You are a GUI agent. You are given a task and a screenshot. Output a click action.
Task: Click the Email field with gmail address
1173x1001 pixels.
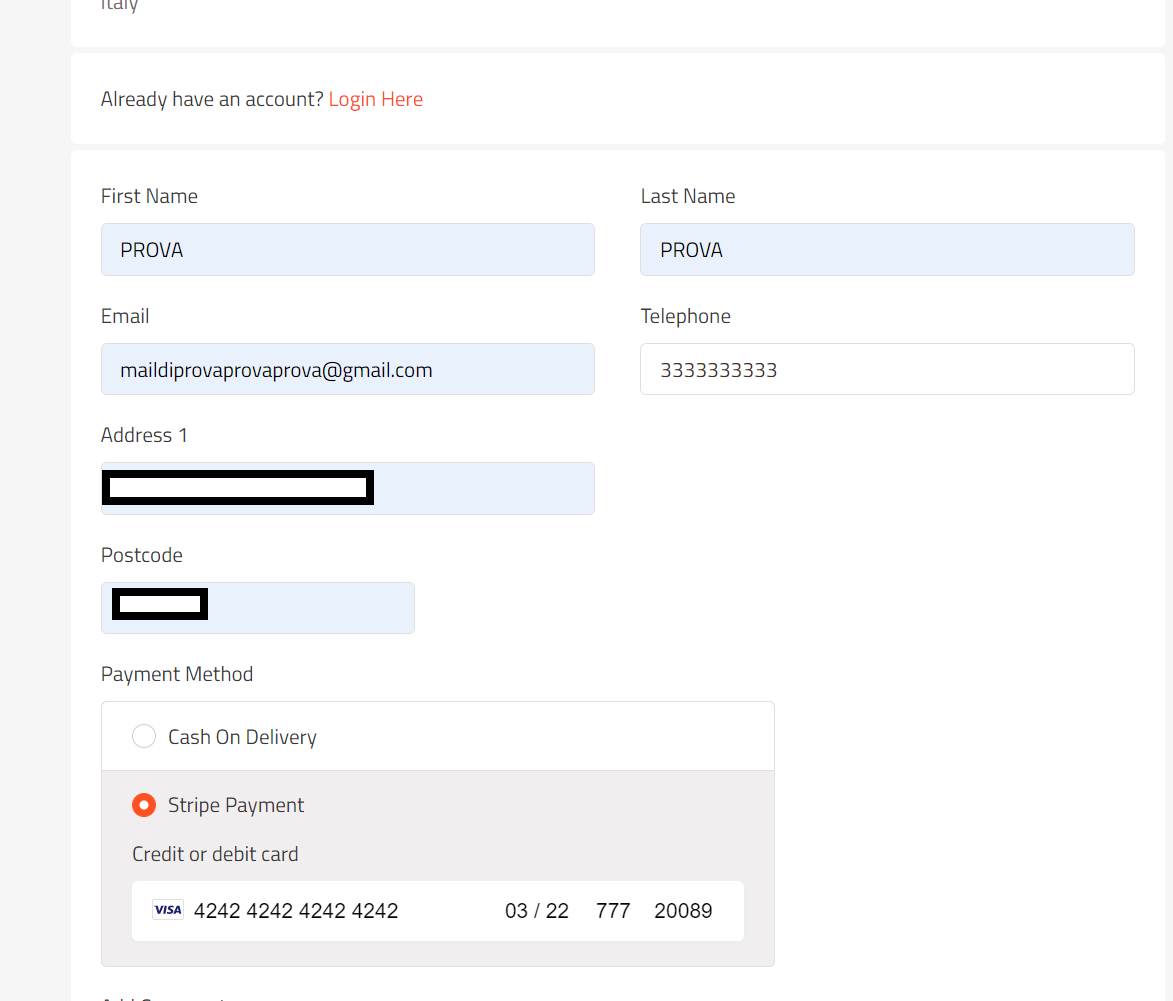347,369
